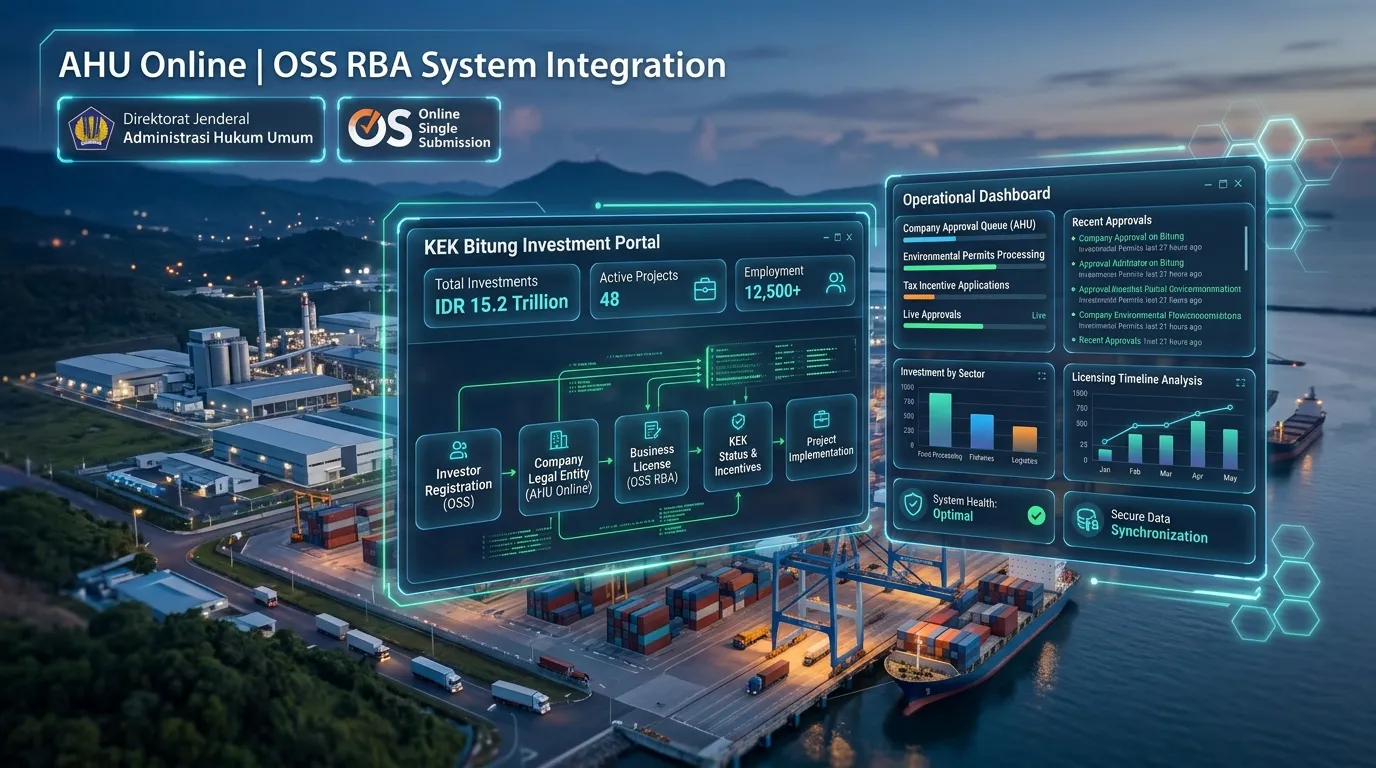Click the Investor Registration people icon
The image size is (1376, 768).
pyautogui.click(x=459, y=450)
